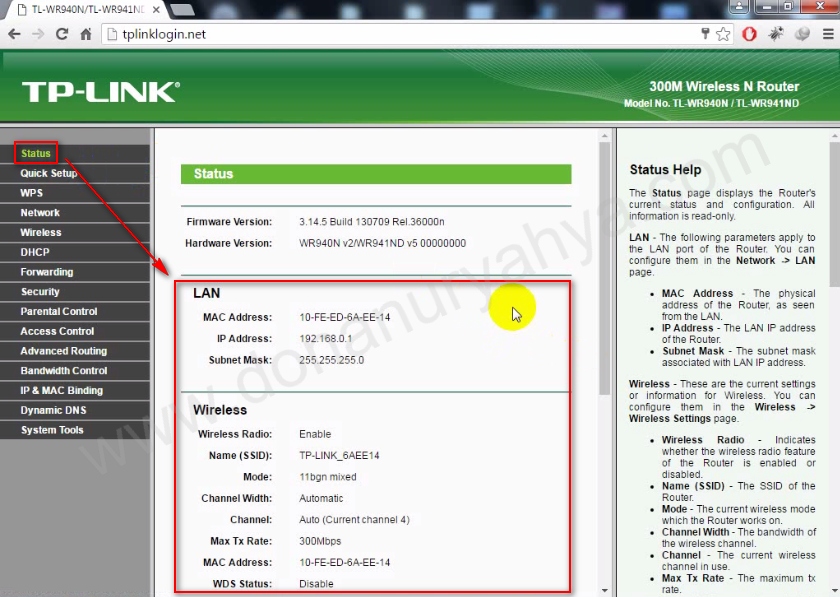This screenshot has height=597, width=840.
Task: Open Dynamic DNS in sidebar
Action: coord(75,410)
